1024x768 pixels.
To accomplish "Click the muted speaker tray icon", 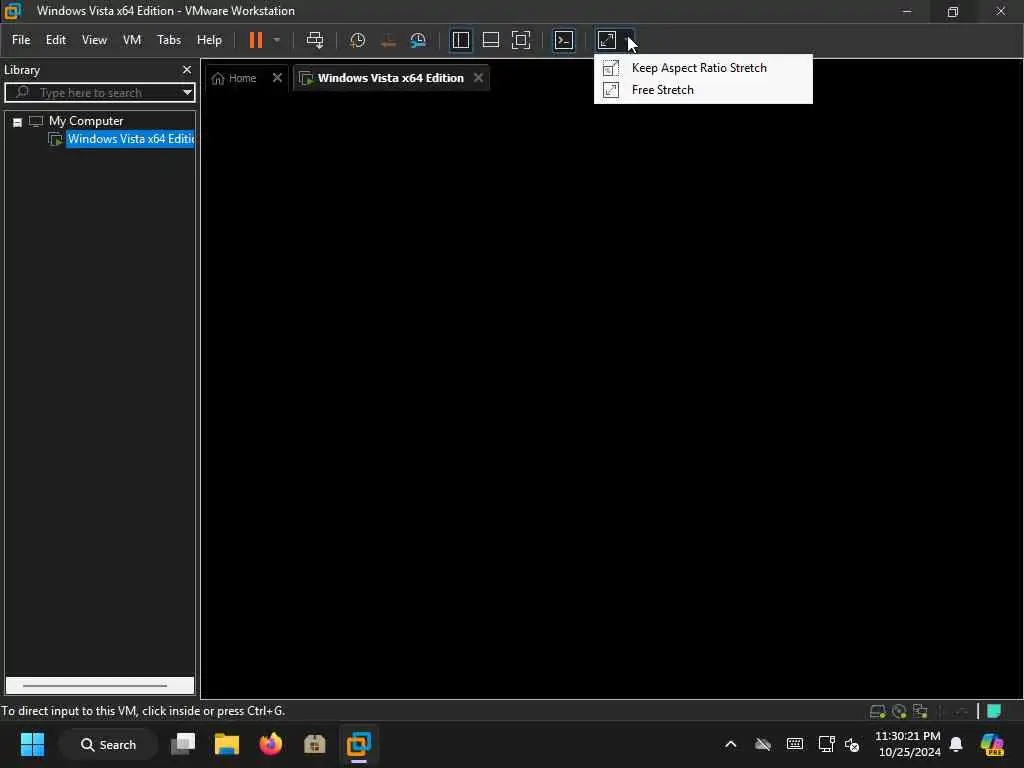I will 852,744.
